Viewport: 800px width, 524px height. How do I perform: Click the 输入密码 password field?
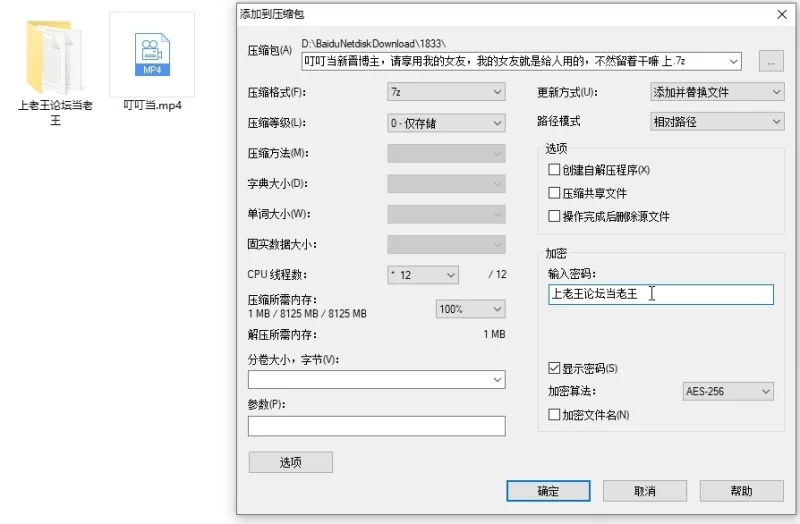click(661, 294)
